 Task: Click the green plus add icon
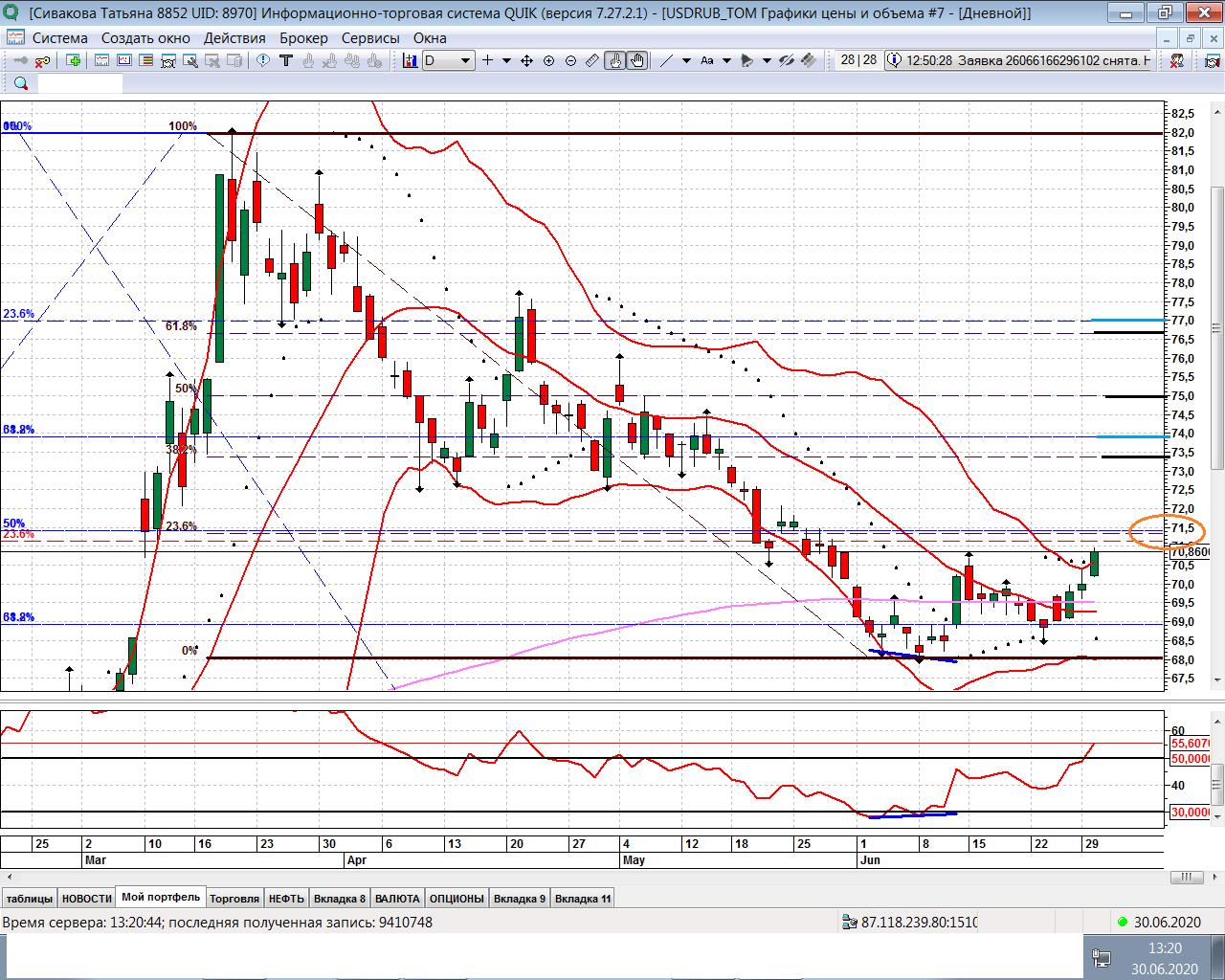74,60
